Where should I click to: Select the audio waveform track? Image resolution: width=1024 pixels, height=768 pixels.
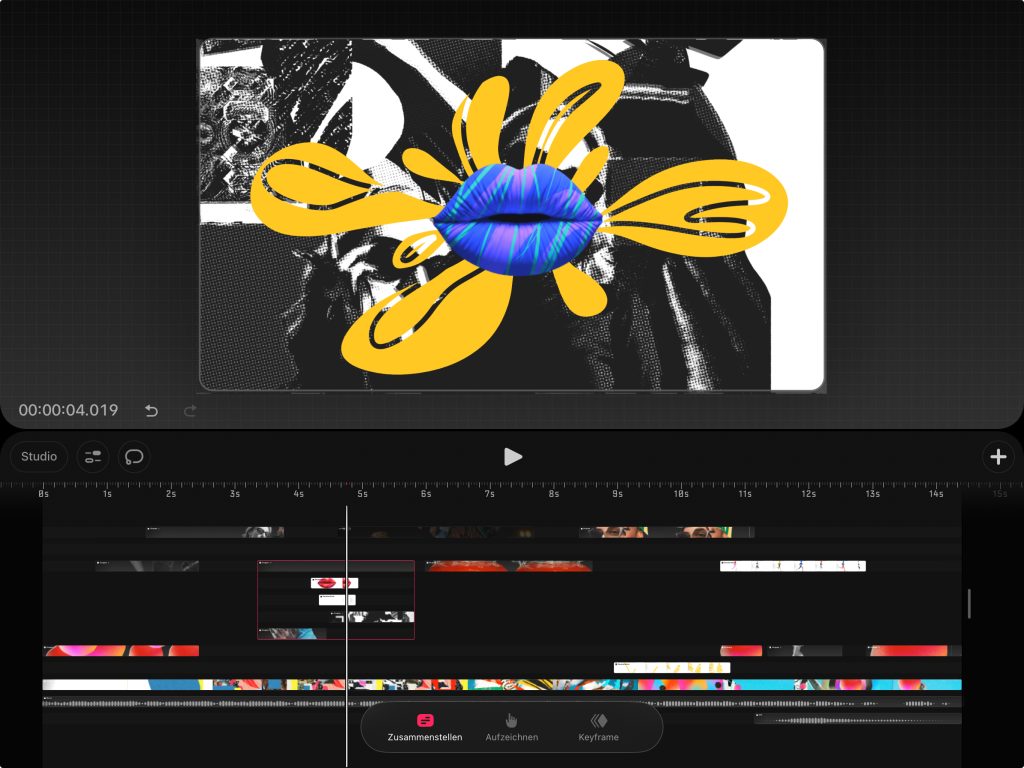point(200,703)
